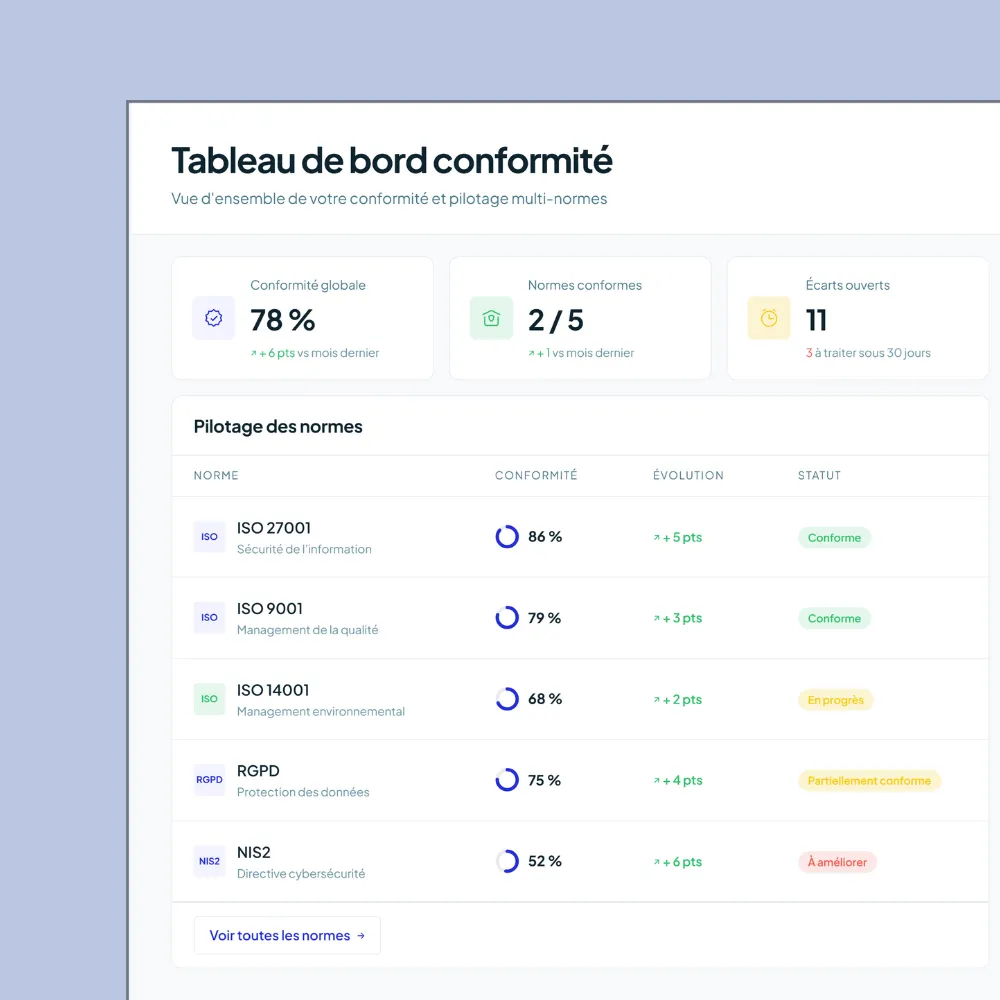1000x1000 pixels.
Task: Click 'Management environnemental' subtitle
Action: click(x=321, y=711)
